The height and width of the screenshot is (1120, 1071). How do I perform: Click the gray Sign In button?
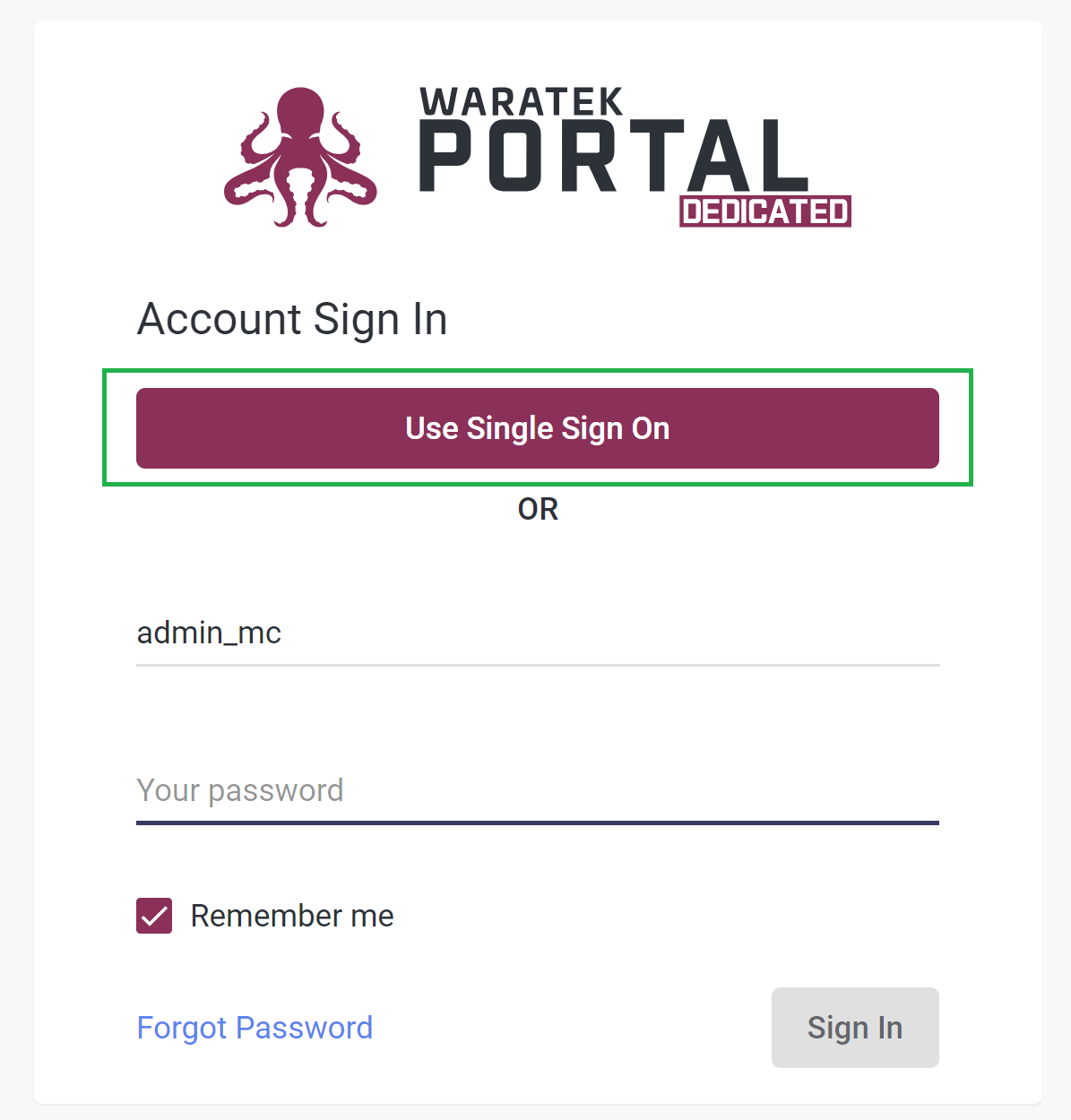855,1028
